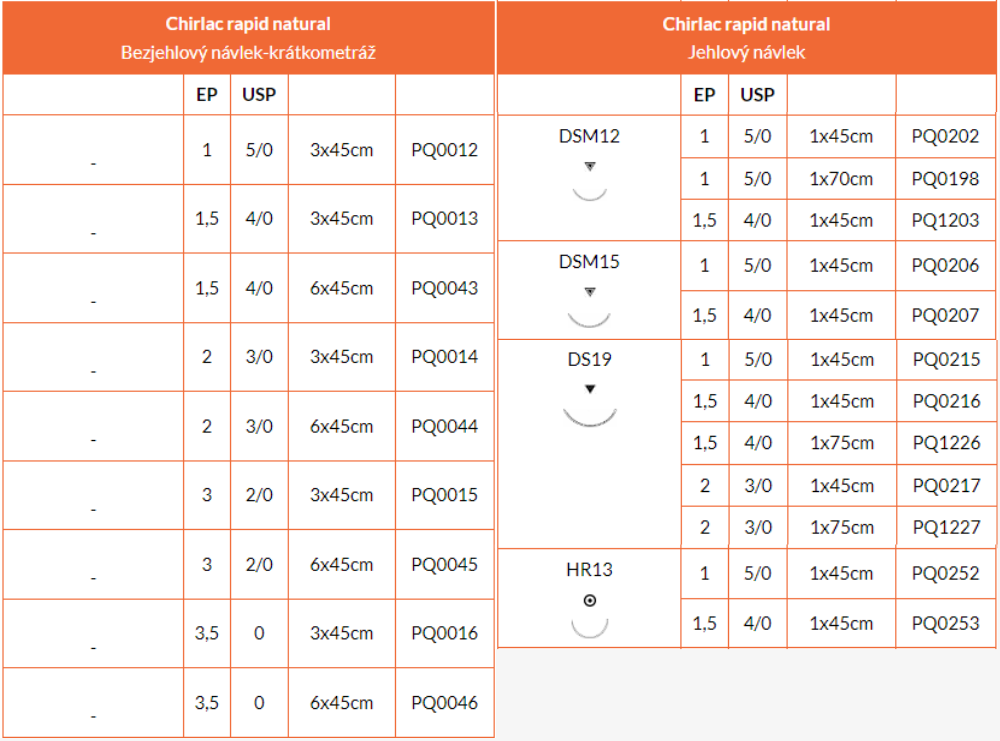The height and width of the screenshot is (741, 1000).
Task: Click the DS19 black triangle needle icon
Action: 590,389
